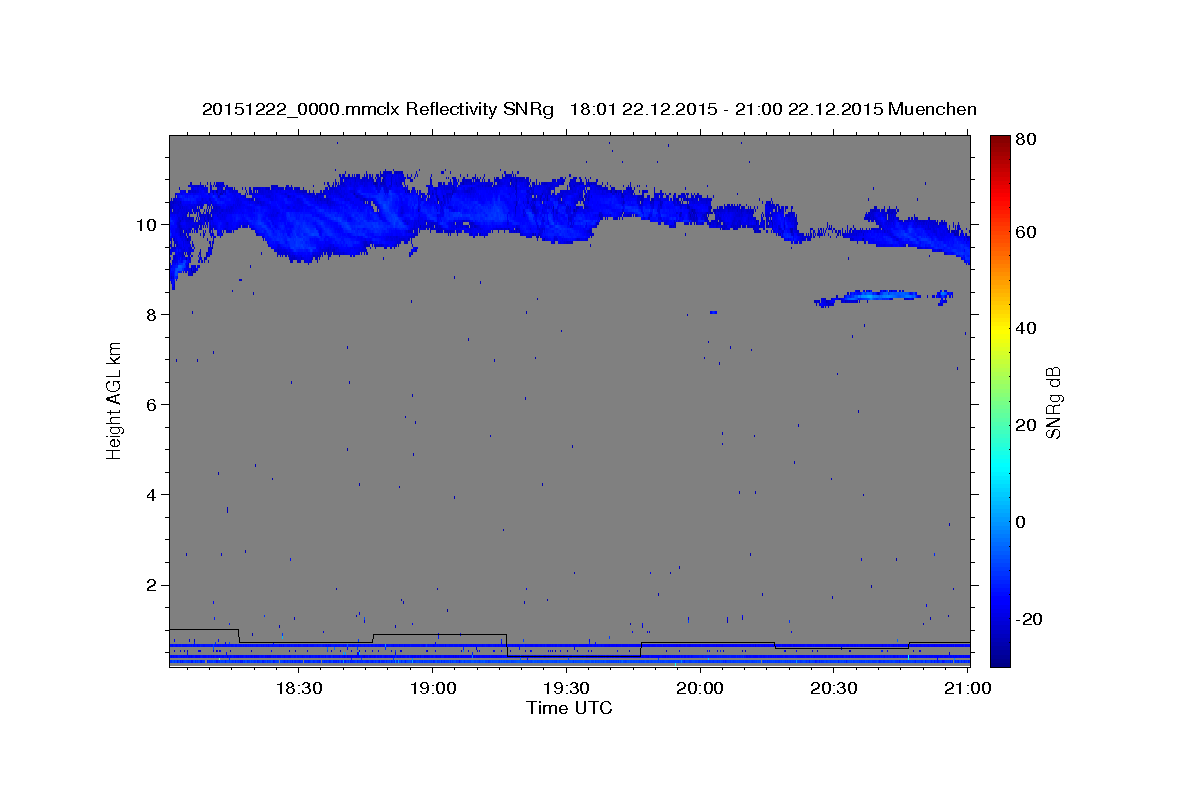Click the yellow section of the colorbar
1200x800 pixels.
[1000, 329]
